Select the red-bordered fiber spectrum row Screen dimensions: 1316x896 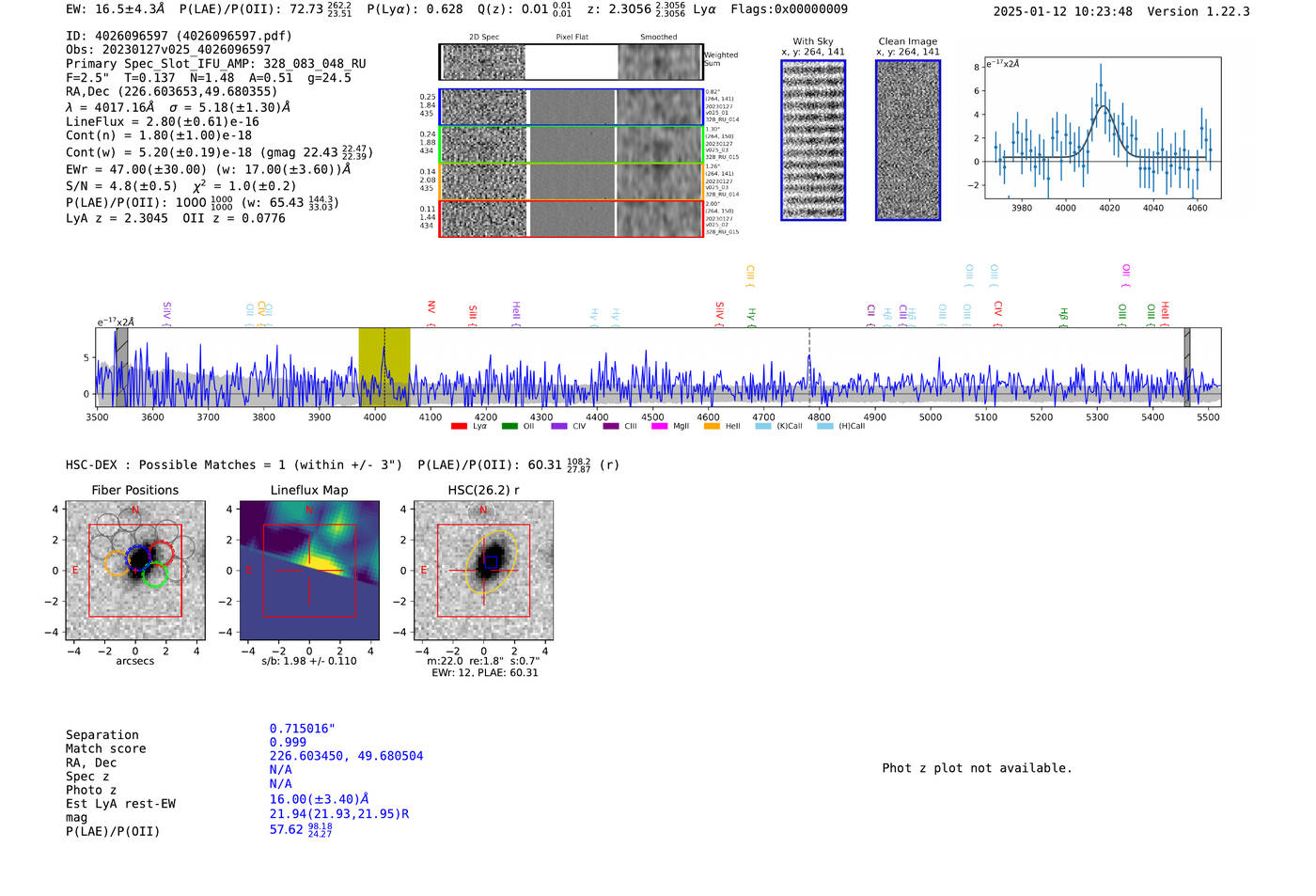click(x=571, y=219)
